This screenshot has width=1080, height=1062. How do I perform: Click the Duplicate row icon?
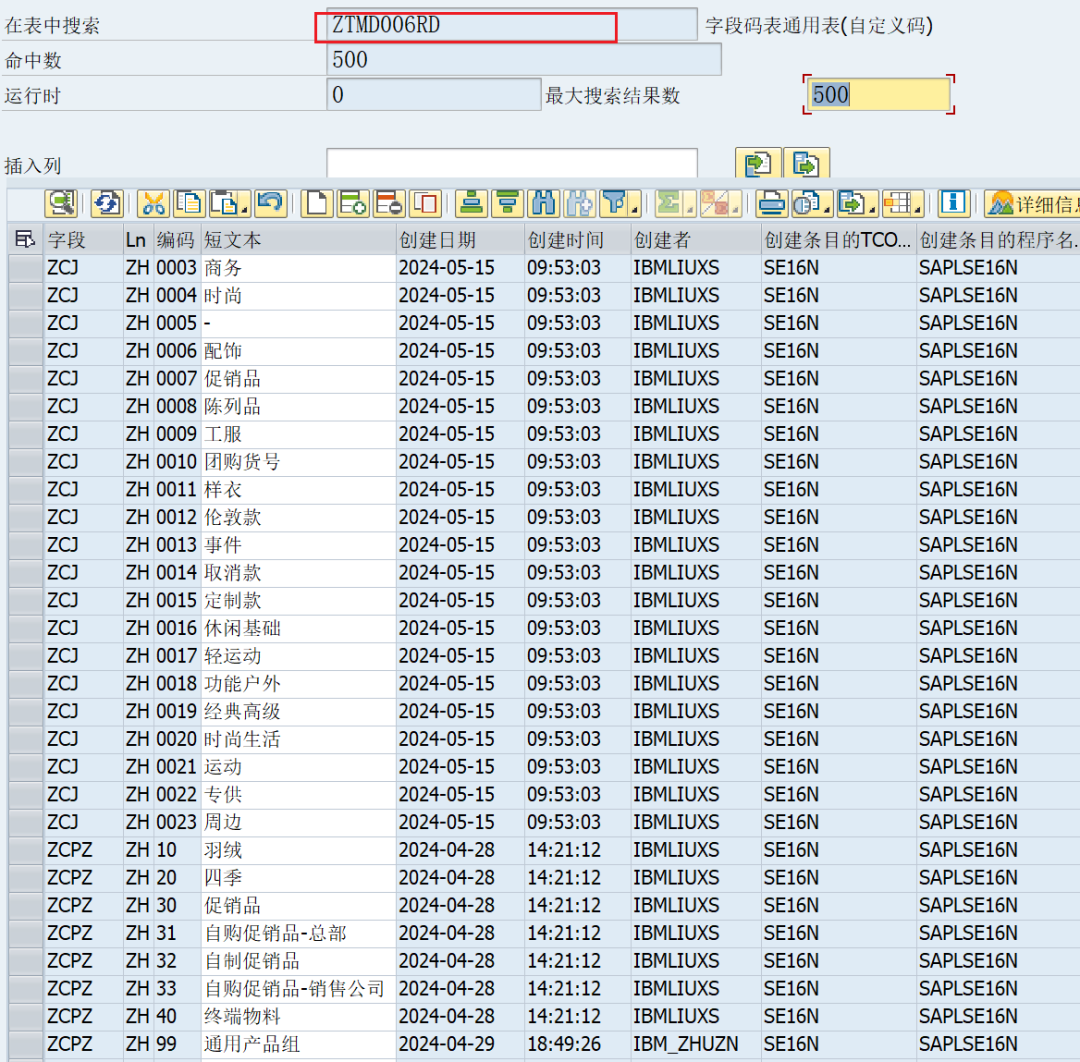[425, 204]
